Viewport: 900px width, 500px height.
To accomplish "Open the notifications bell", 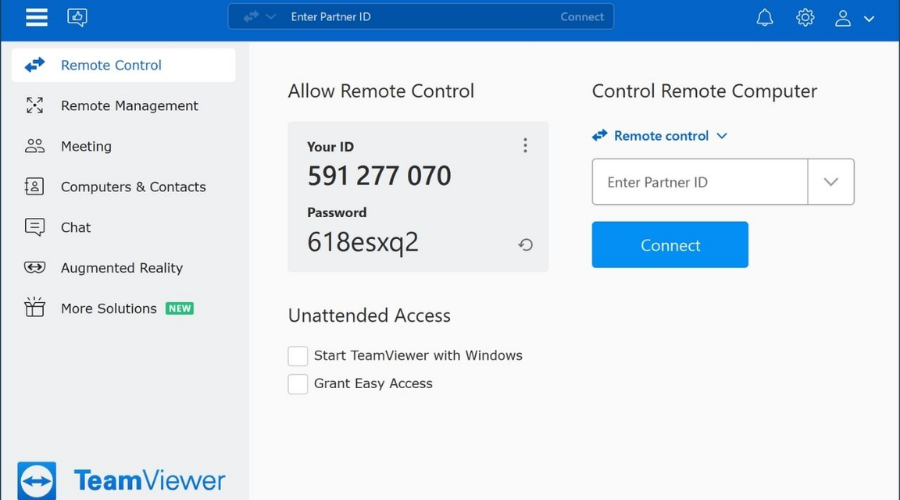I will [x=765, y=18].
